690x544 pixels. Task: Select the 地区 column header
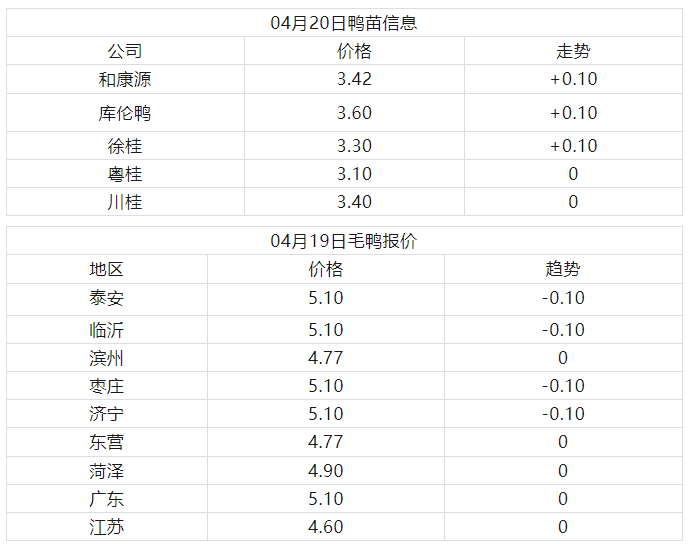[107, 269]
